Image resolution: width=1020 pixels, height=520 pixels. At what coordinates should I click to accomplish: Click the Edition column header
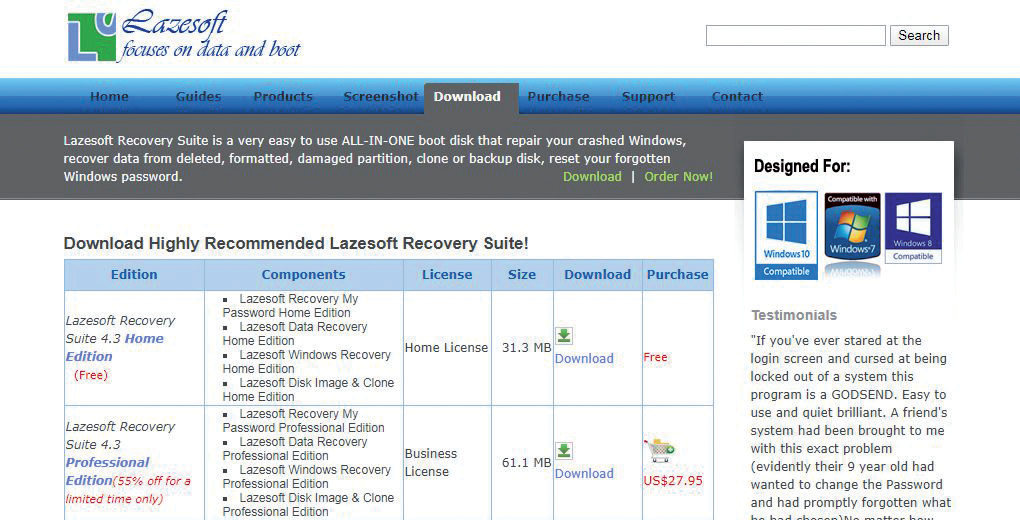point(134,275)
